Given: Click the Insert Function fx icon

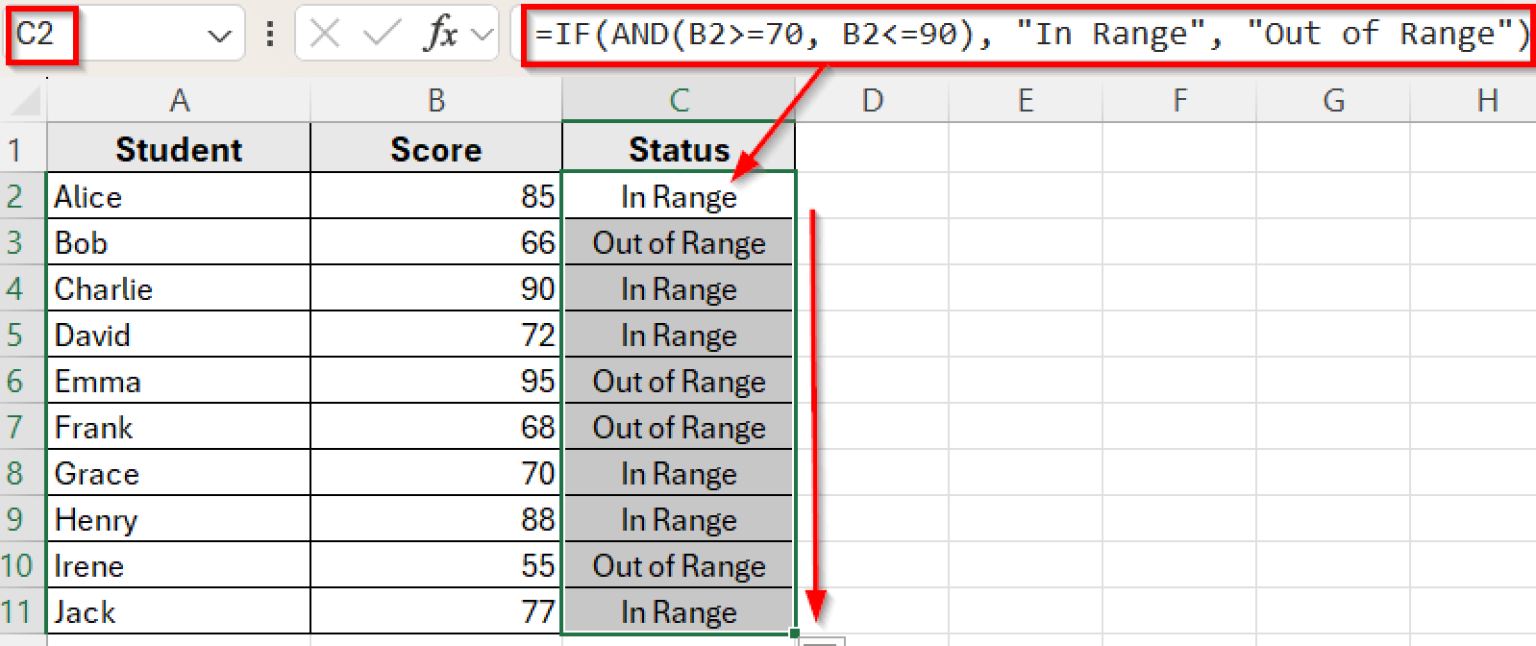Looking at the screenshot, I should pyautogui.click(x=440, y=35).
